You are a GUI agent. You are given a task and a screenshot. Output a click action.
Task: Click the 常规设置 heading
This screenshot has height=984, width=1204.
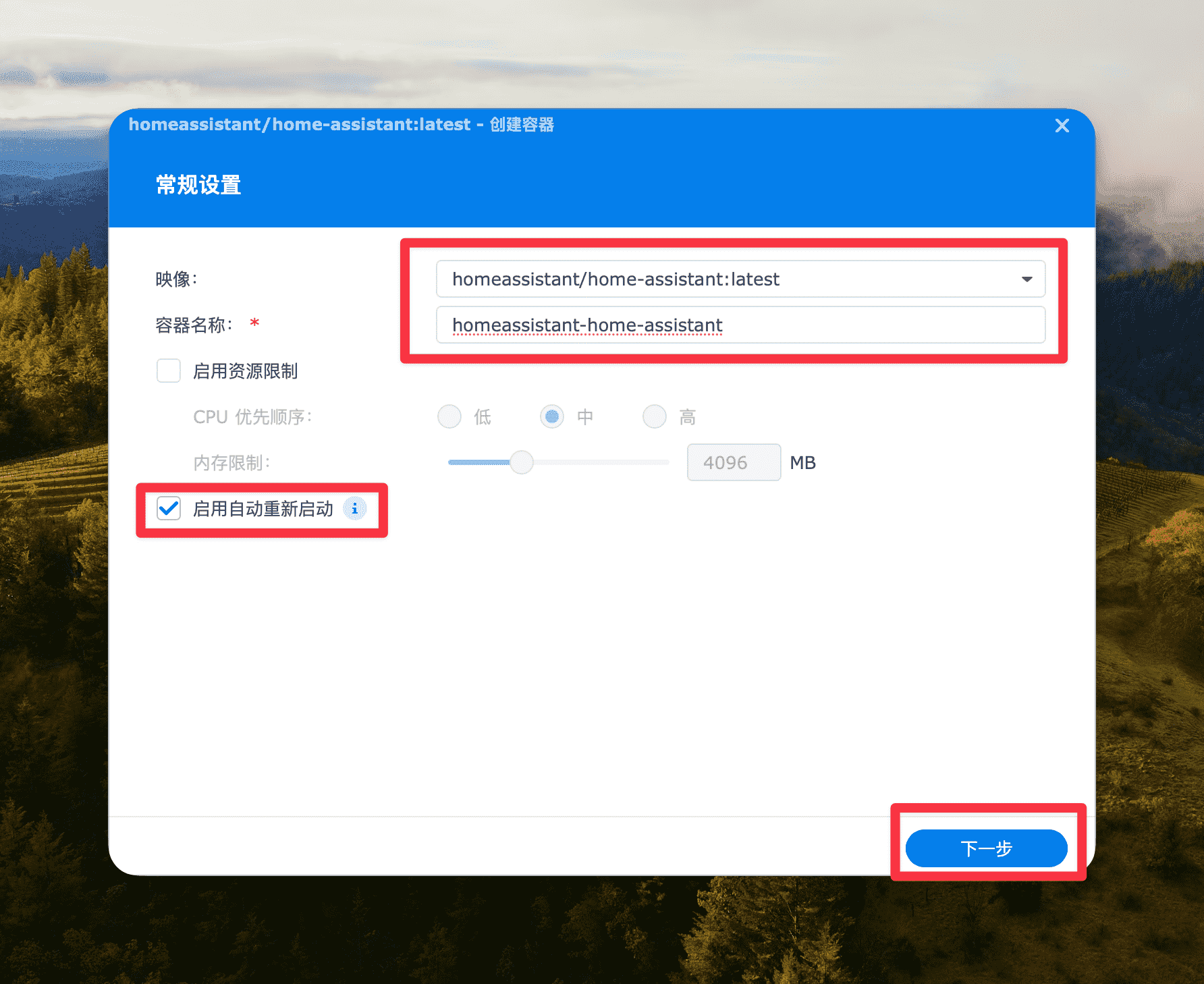click(x=198, y=185)
